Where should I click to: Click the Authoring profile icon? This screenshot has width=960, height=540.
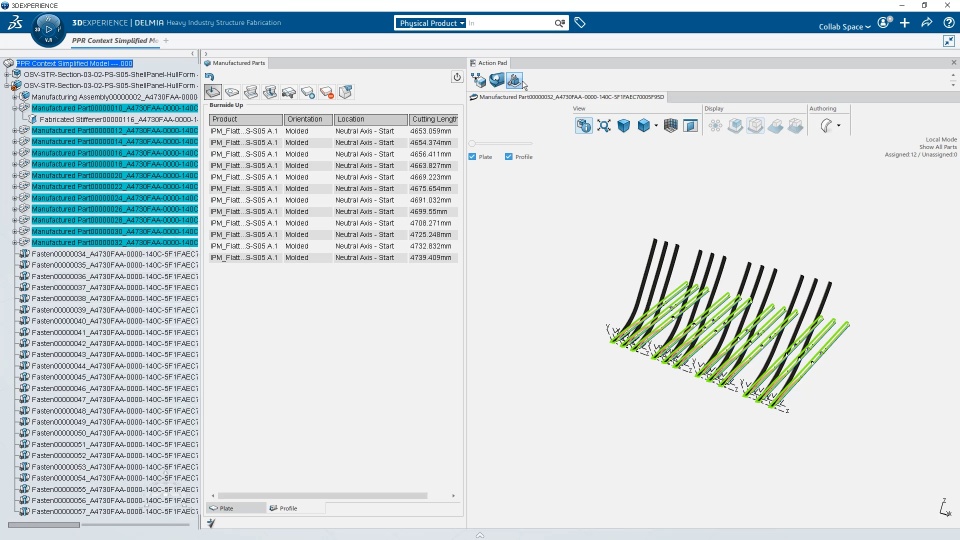826,126
